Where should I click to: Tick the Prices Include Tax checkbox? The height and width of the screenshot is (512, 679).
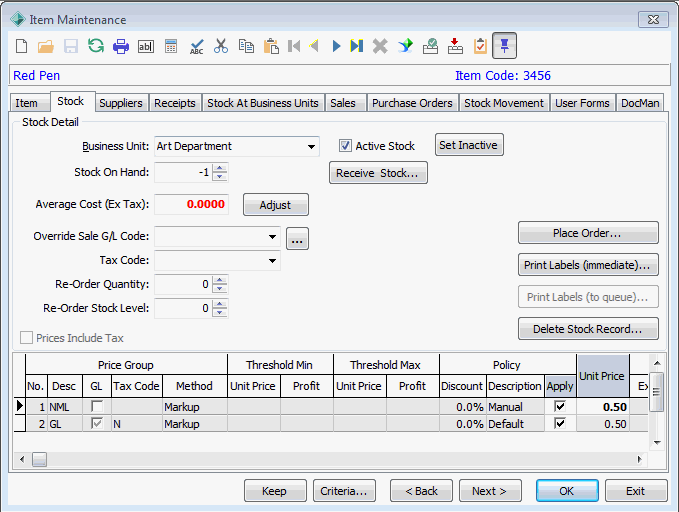[x=26, y=337]
